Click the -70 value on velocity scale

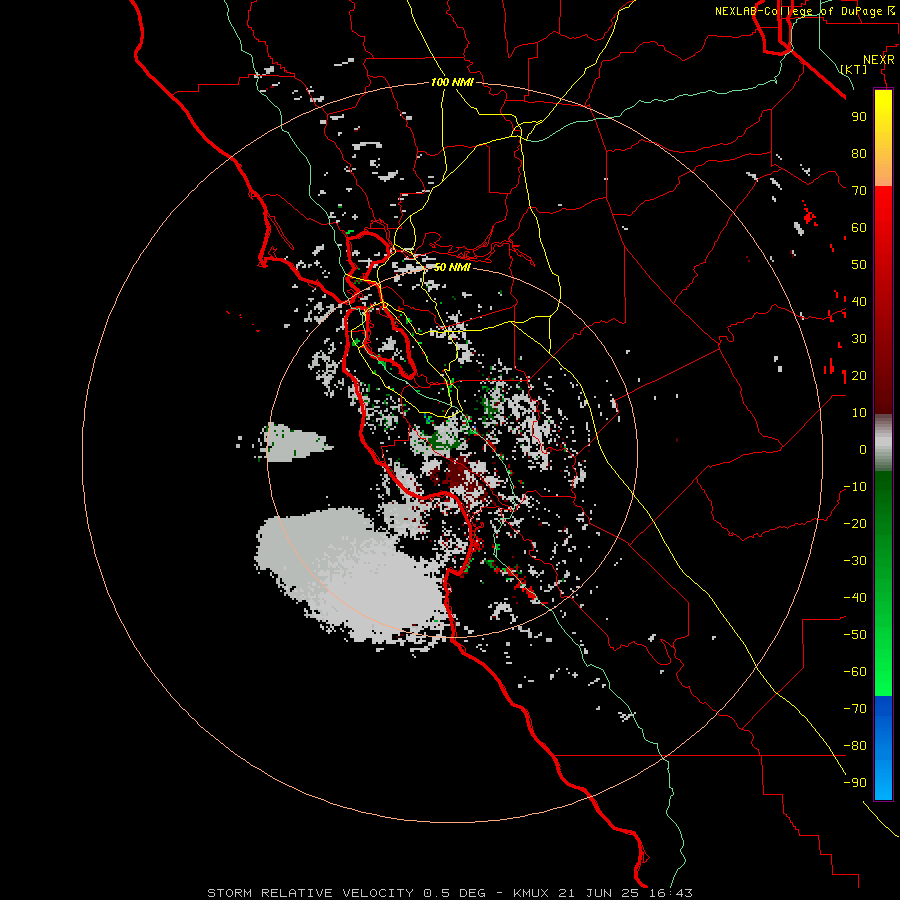(855, 709)
